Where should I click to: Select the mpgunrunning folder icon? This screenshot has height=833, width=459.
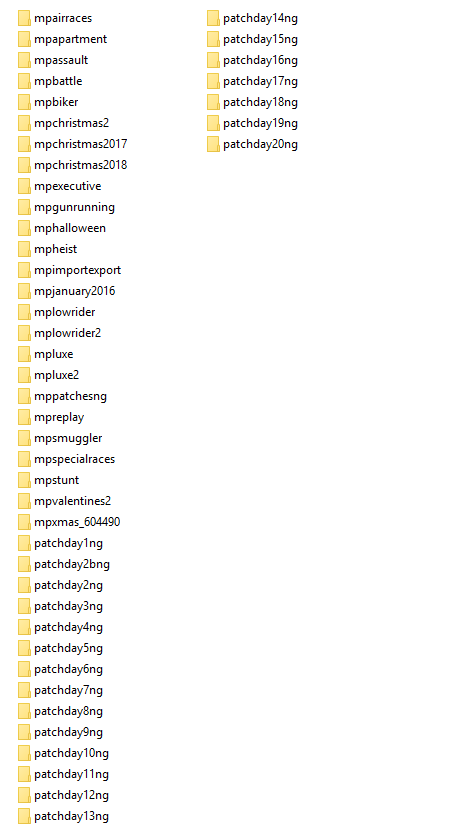24,207
